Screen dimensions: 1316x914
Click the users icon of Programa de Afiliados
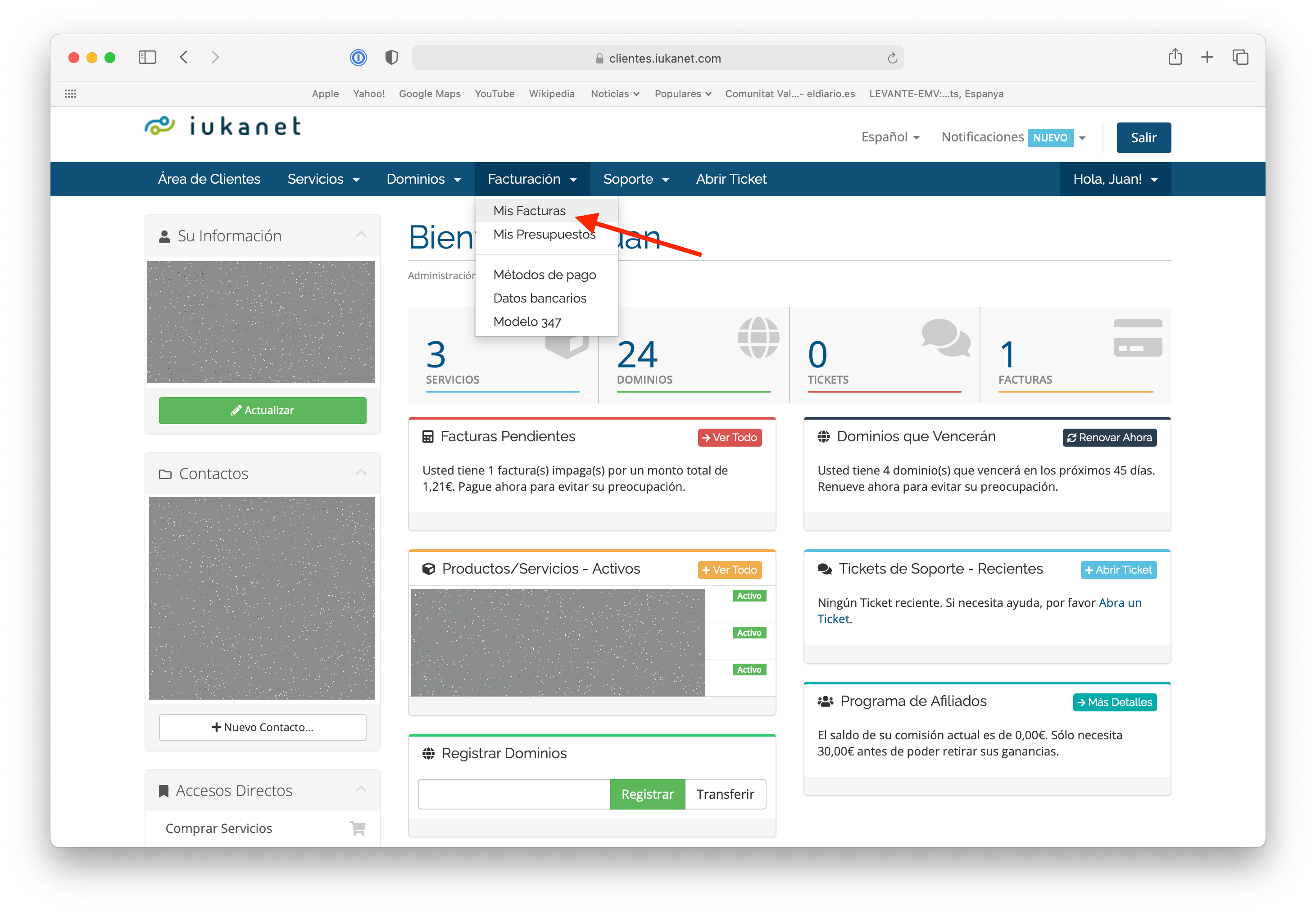825,701
